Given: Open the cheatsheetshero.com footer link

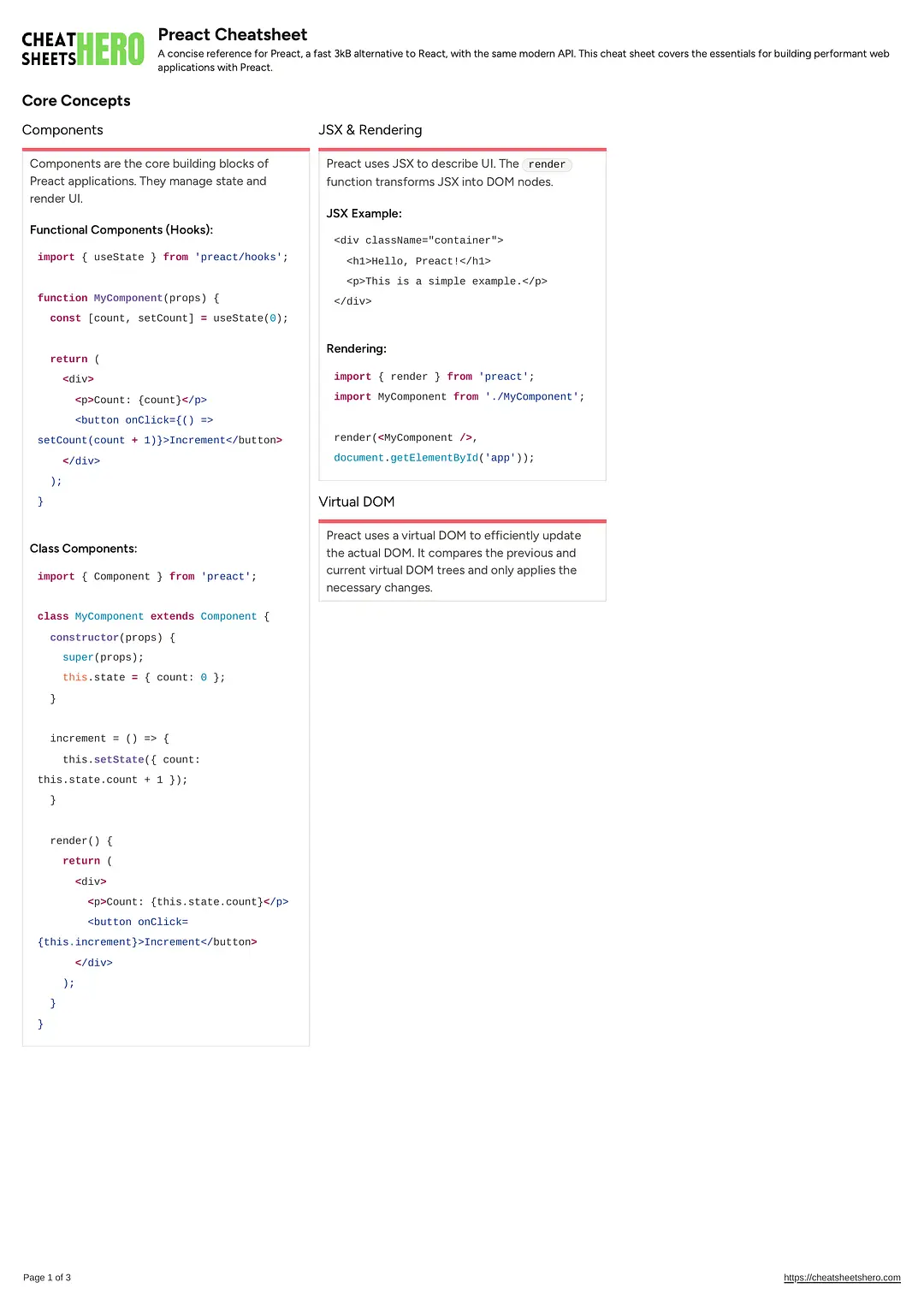Looking at the screenshot, I should pyautogui.click(x=842, y=1278).
